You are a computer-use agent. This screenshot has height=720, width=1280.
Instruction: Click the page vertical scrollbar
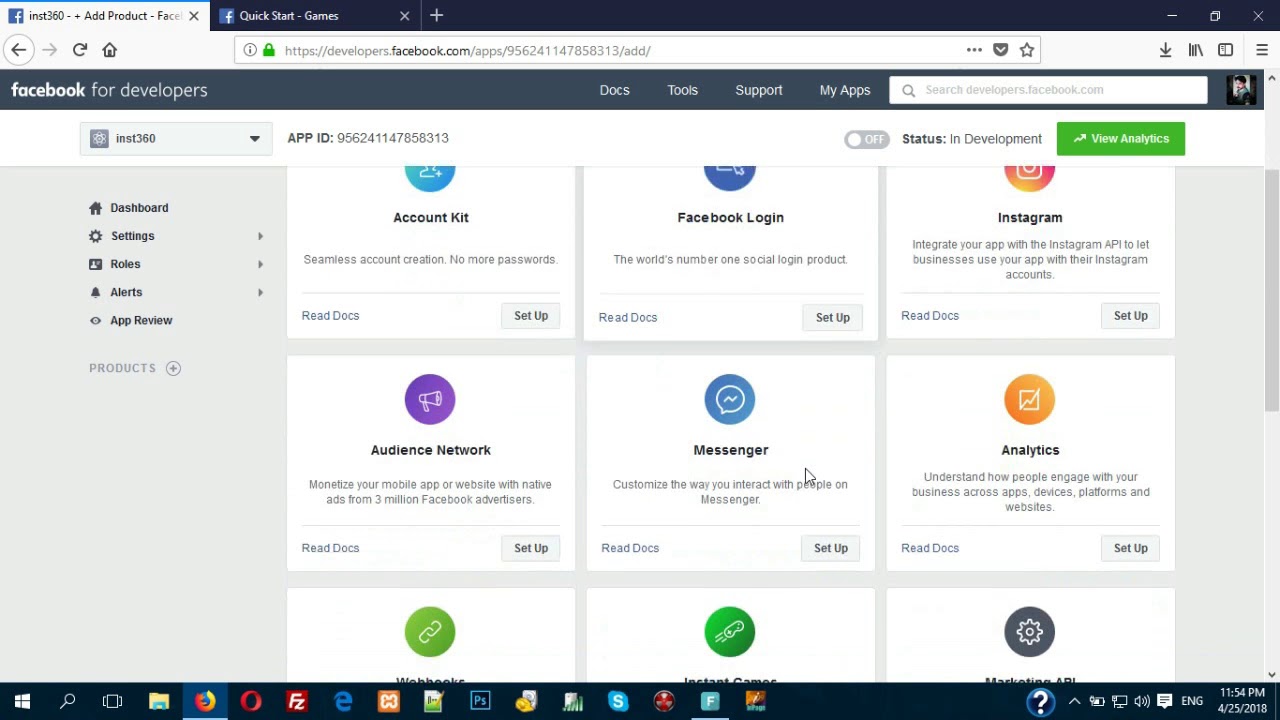coord(1272,290)
